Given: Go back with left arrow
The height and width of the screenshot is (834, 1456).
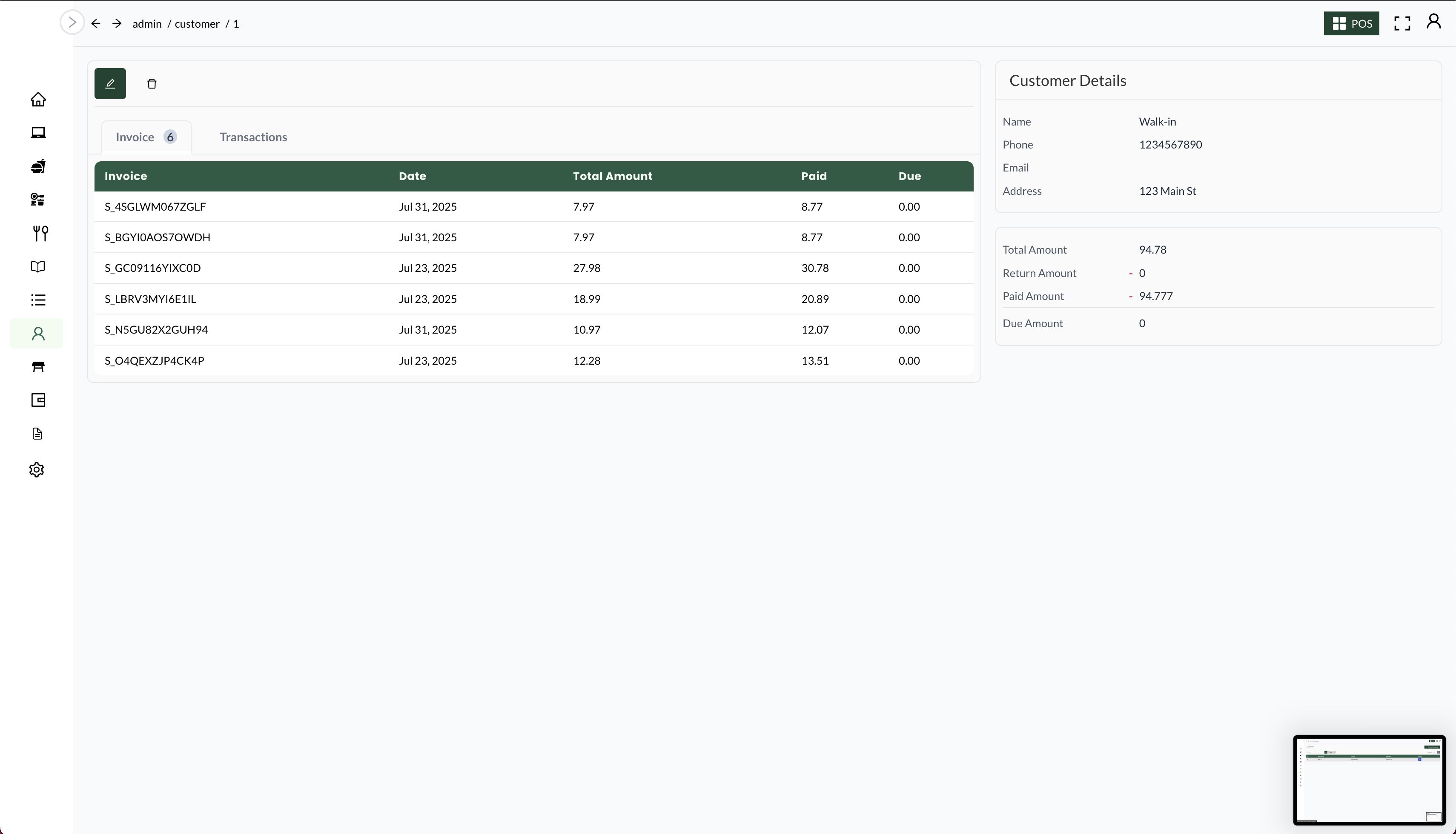Looking at the screenshot, I should [x=96, y=23].
